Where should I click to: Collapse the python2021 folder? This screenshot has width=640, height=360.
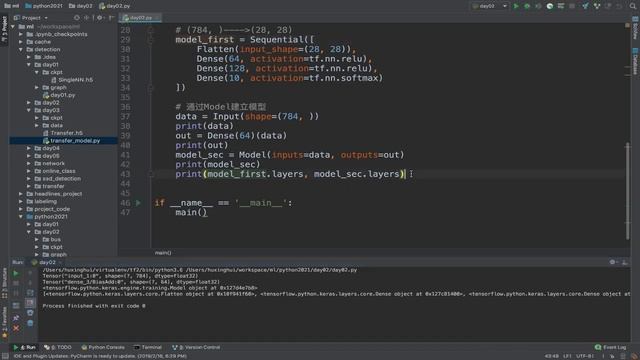[x=21, y=217]
